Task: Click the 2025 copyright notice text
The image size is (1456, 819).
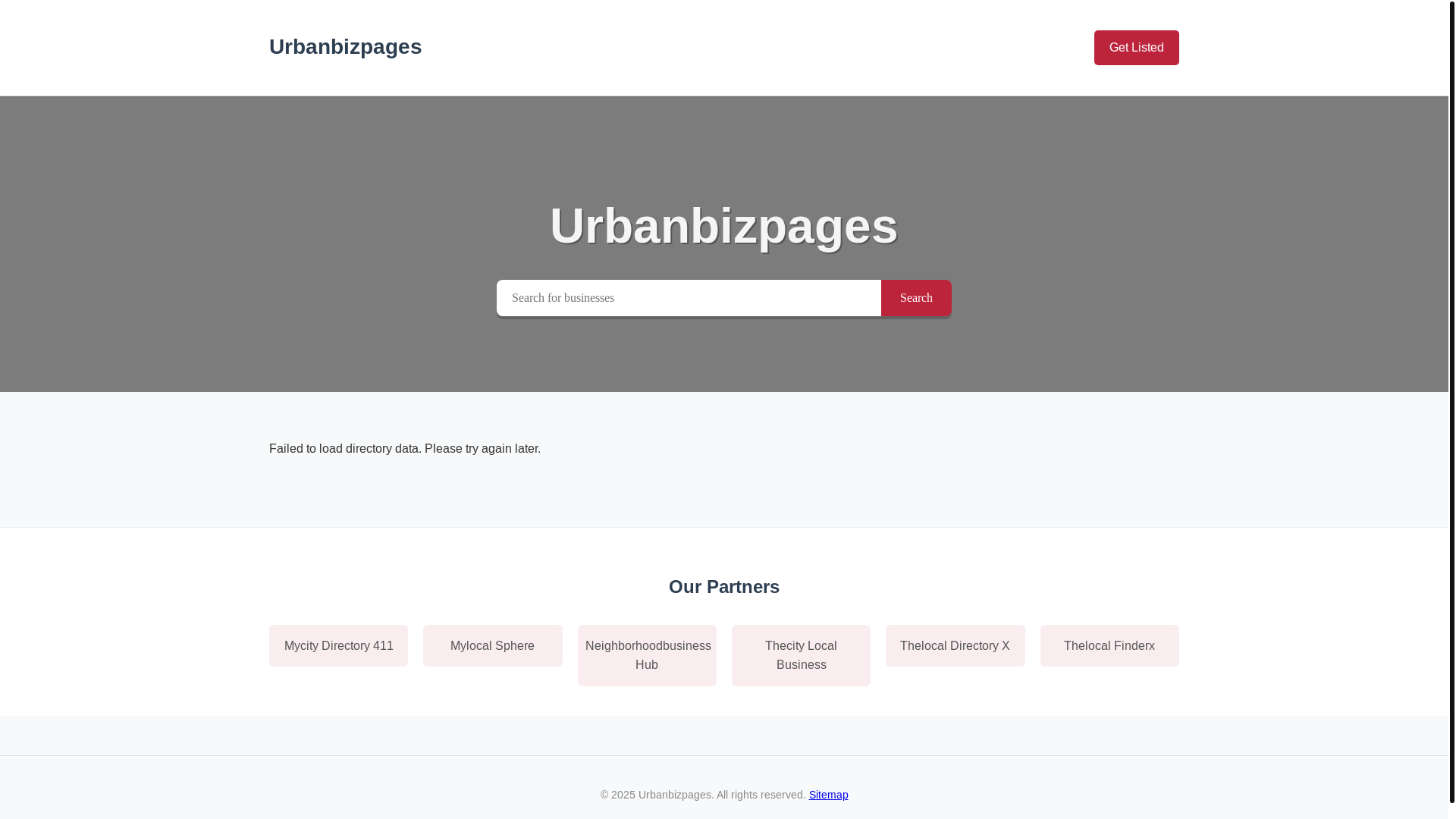Action: coord(703,795)
